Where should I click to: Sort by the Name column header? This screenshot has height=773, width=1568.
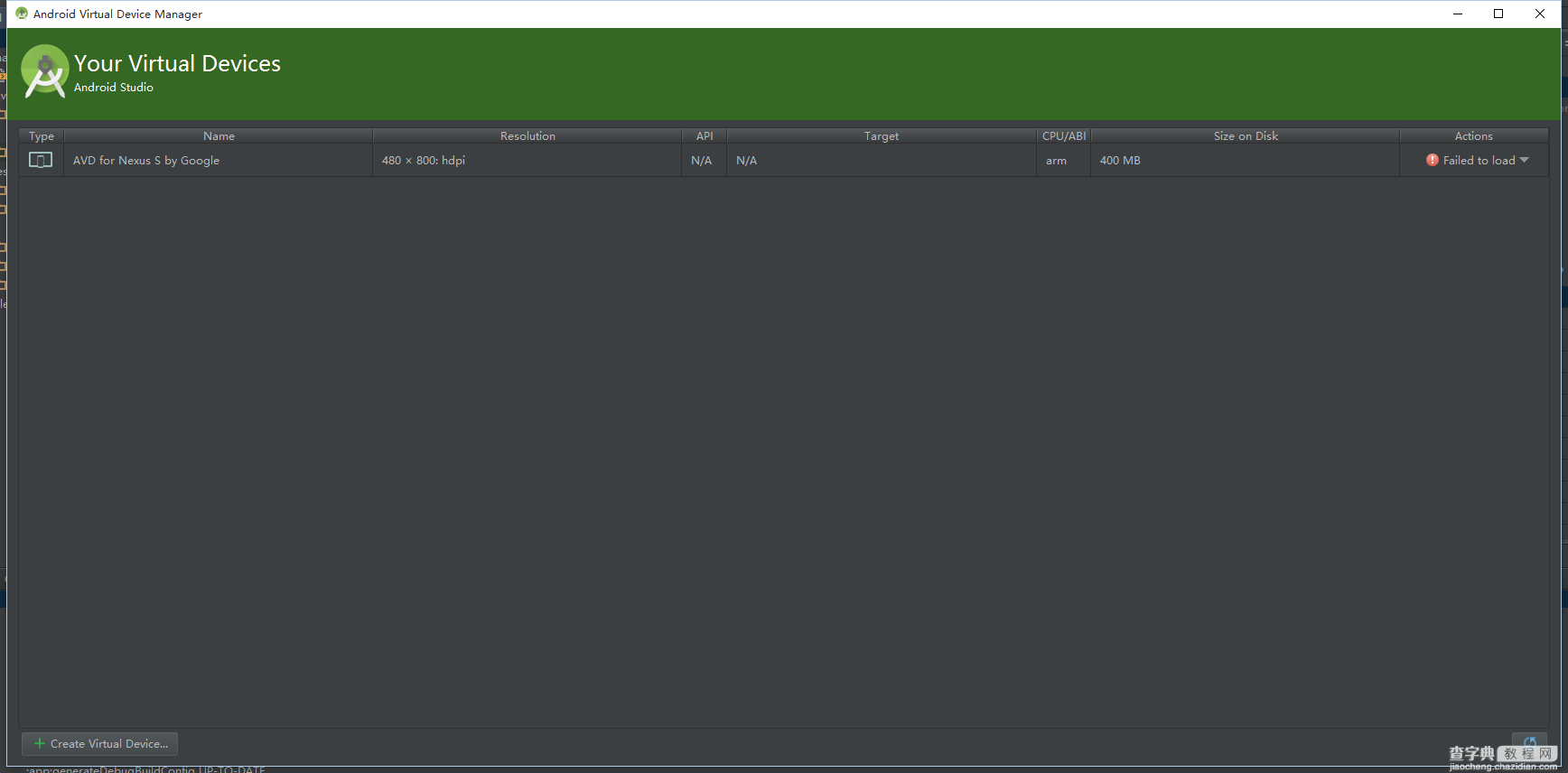(219, 135)
